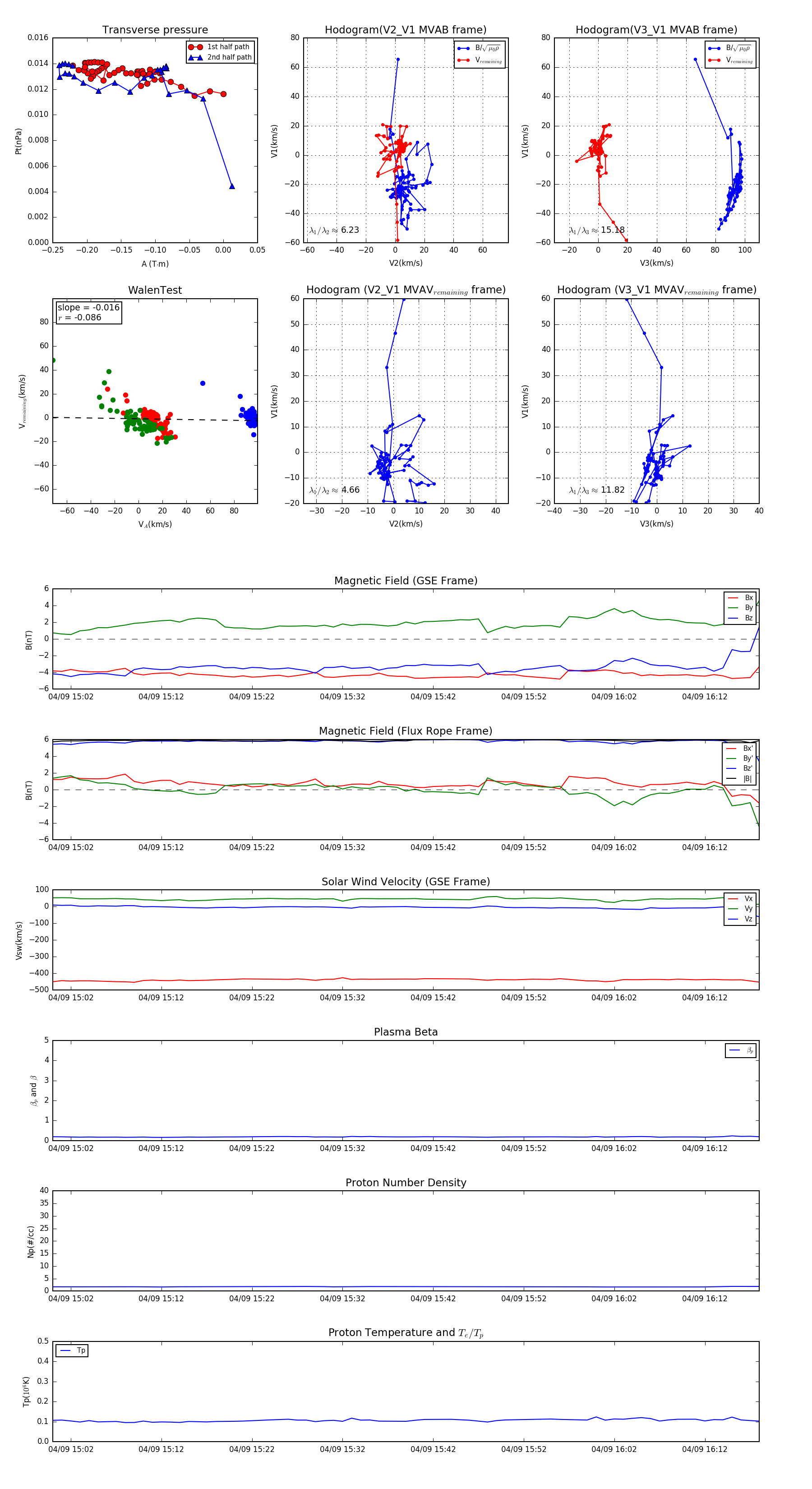Click the 'Magnetic Field (GSE Frame)' title
The width and height of the screenshot is (812, 1489).
406,581
